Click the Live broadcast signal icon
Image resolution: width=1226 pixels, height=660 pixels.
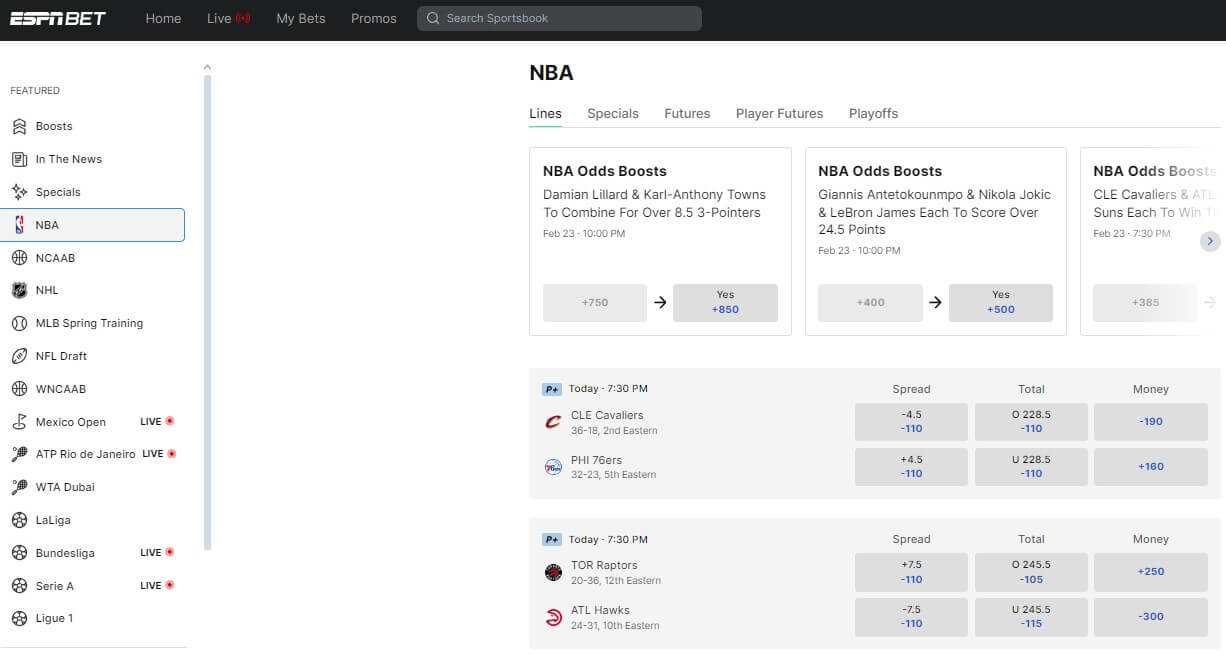243,18
